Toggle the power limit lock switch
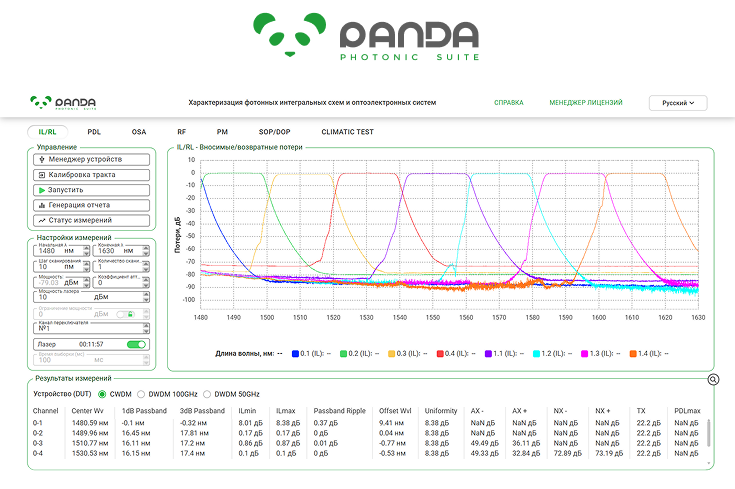735x489 pixels. [126, 314]
